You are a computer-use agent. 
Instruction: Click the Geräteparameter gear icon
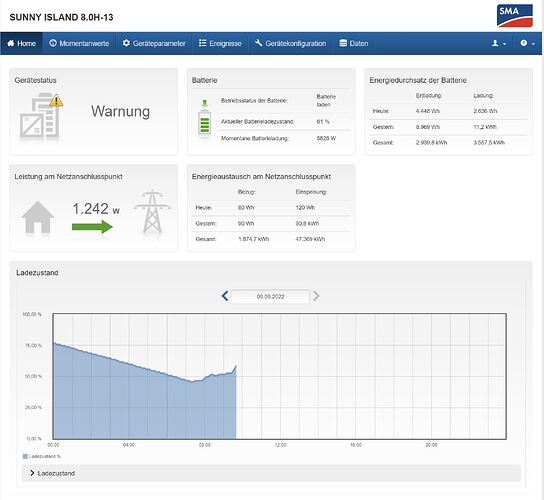[126, 43]
